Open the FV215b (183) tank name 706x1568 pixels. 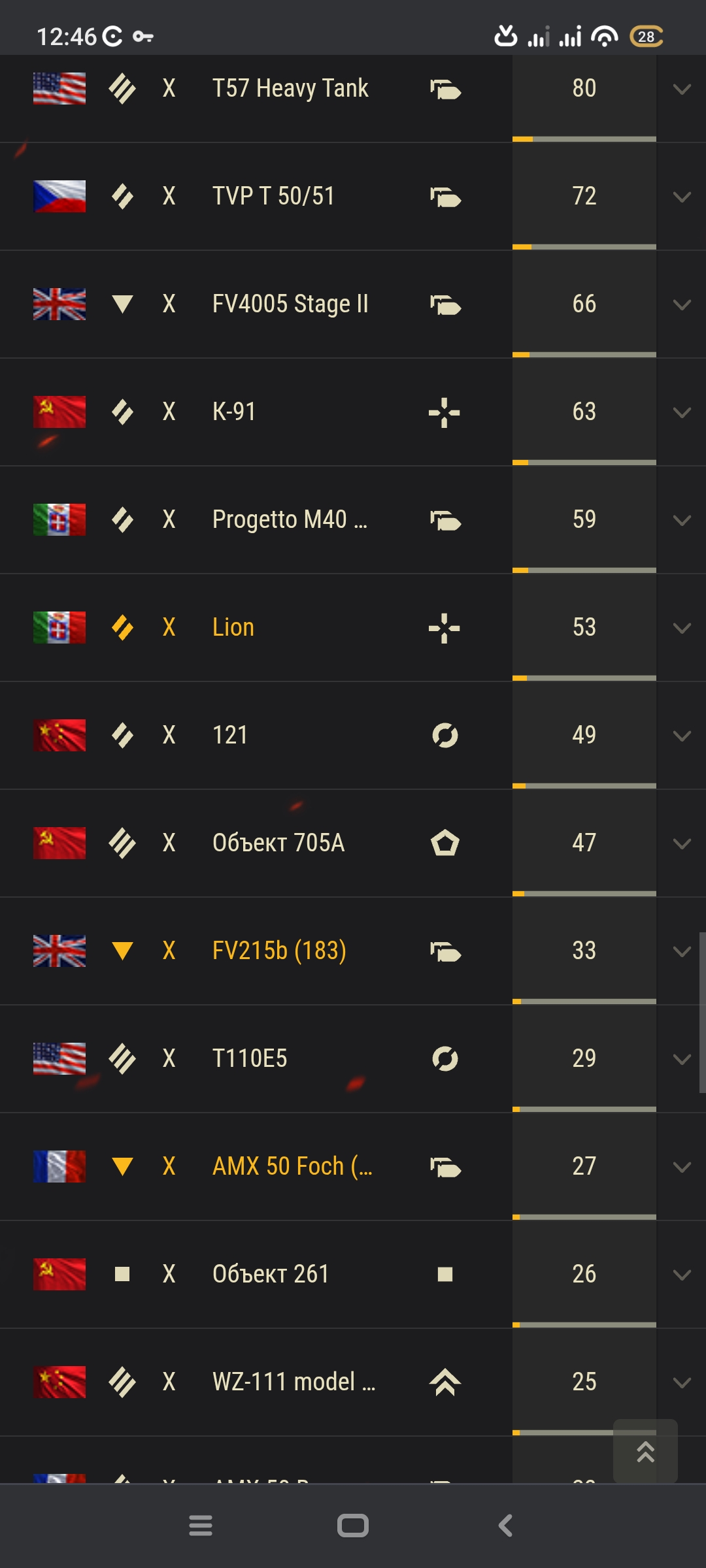coord(279,951)
